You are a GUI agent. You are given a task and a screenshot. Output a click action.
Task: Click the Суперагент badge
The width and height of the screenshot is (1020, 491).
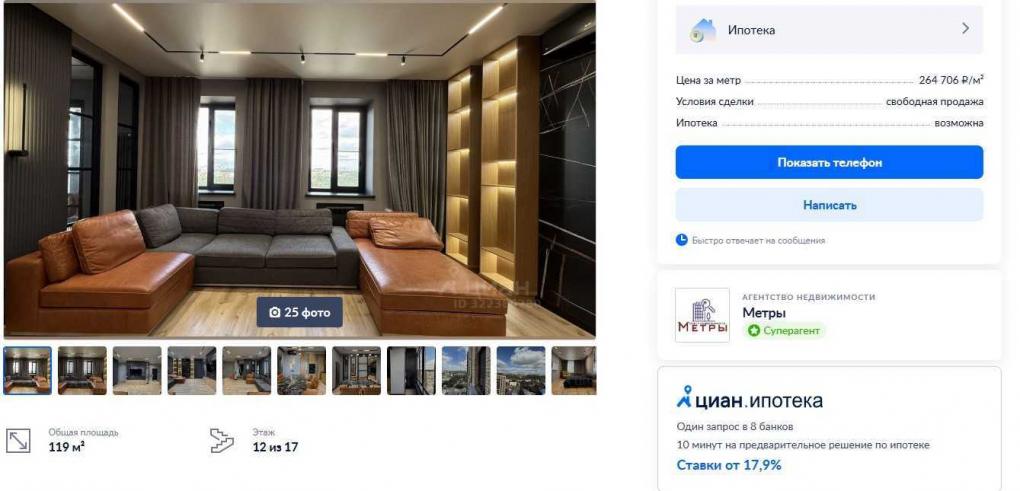click(784, 330)
